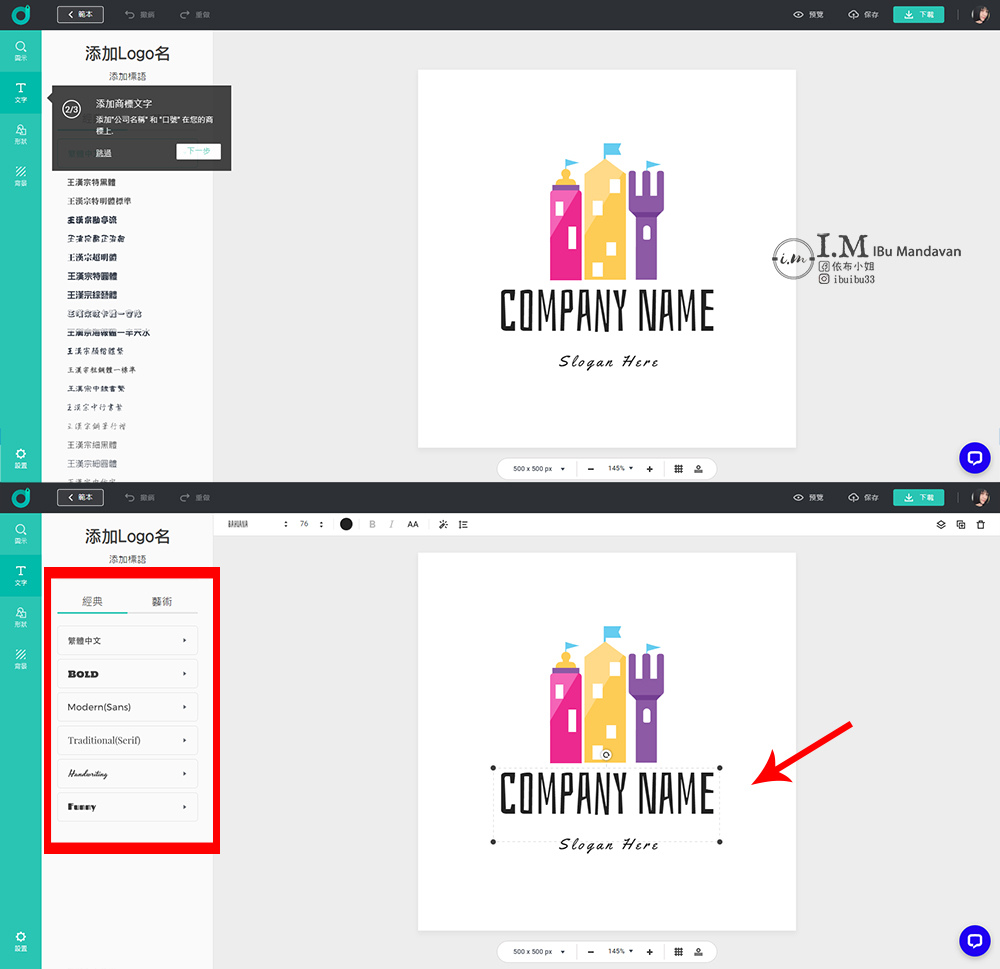
Task: Click the stamp icon in lower editor's bottom bar
Action: (x=698, y=952)
